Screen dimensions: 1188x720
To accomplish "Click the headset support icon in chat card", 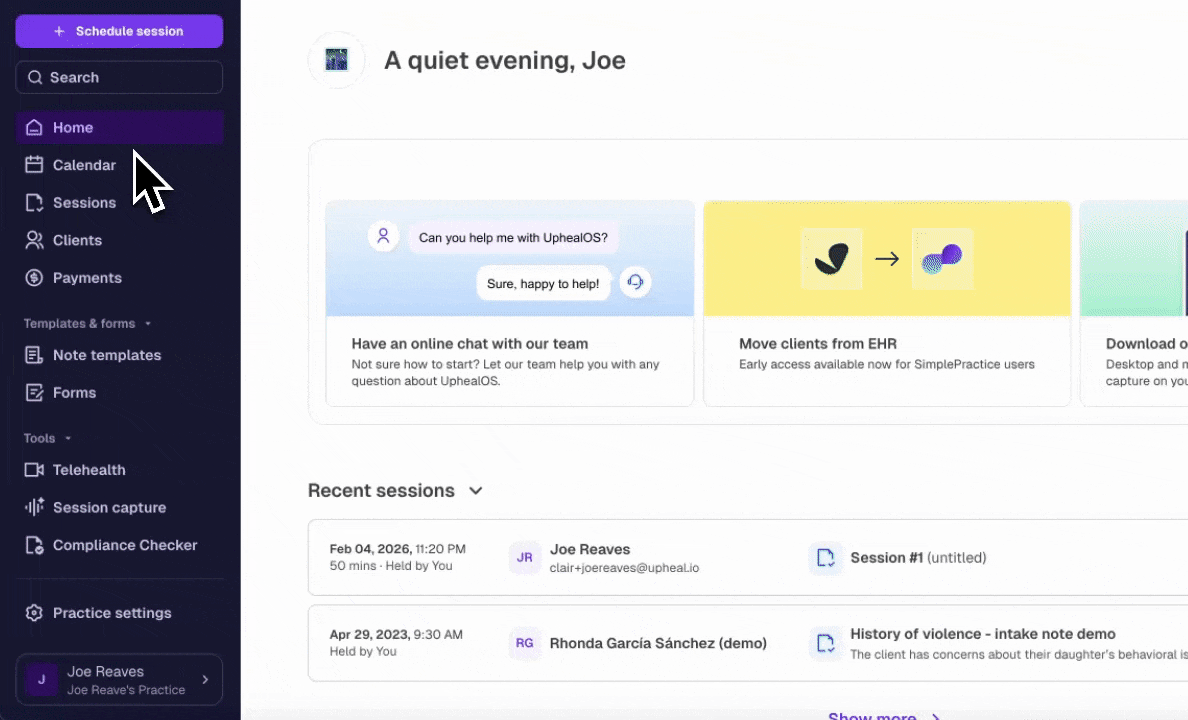I will (635, 282).
